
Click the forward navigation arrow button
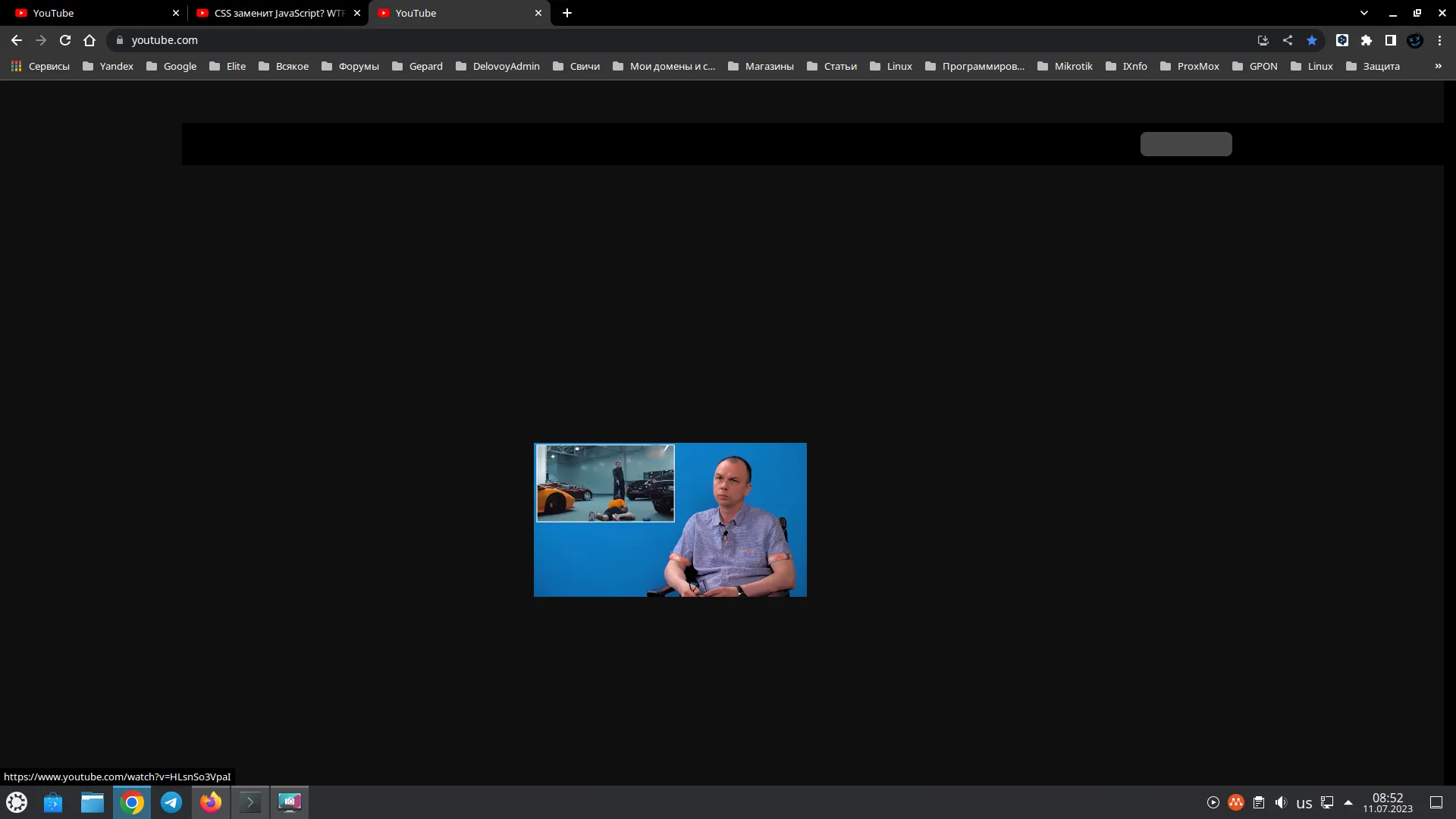[x=40, y=40]
